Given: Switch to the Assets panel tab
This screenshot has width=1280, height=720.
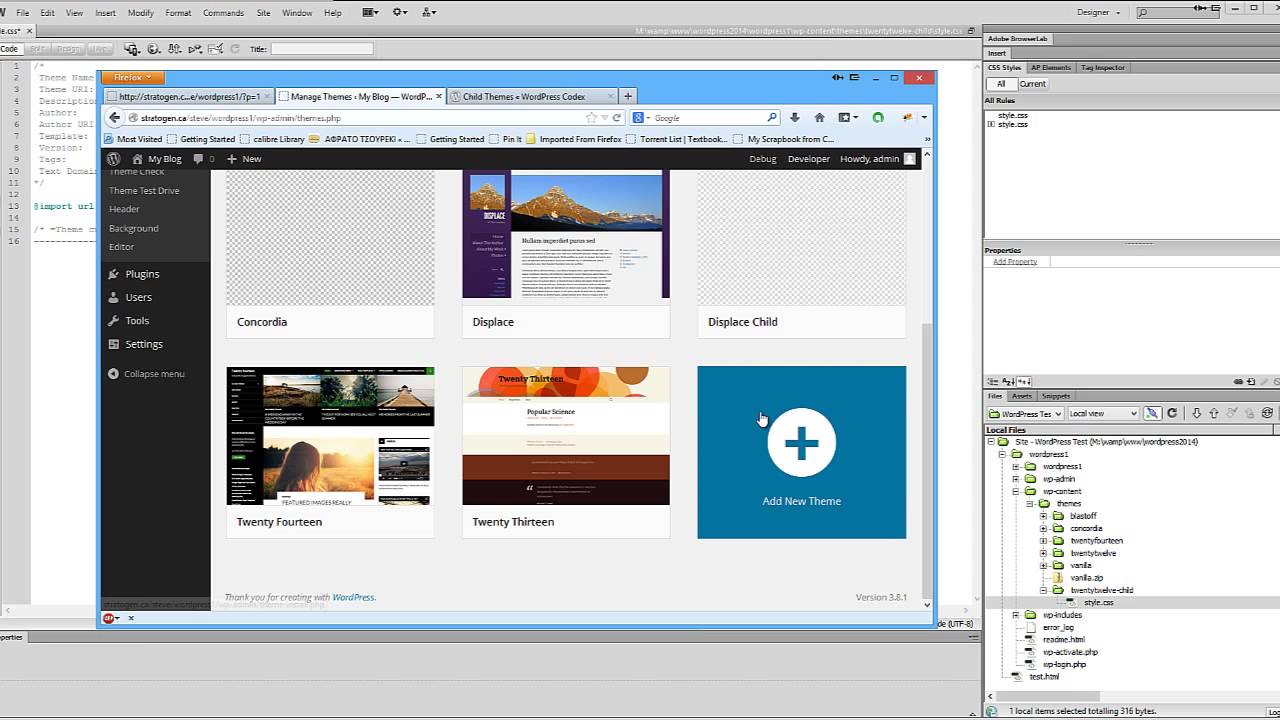Looking at the screenshot, I should (x=1022, y=396).
